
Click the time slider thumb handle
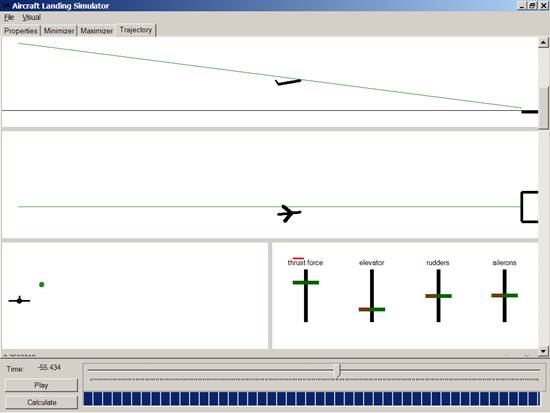point(338,371)
